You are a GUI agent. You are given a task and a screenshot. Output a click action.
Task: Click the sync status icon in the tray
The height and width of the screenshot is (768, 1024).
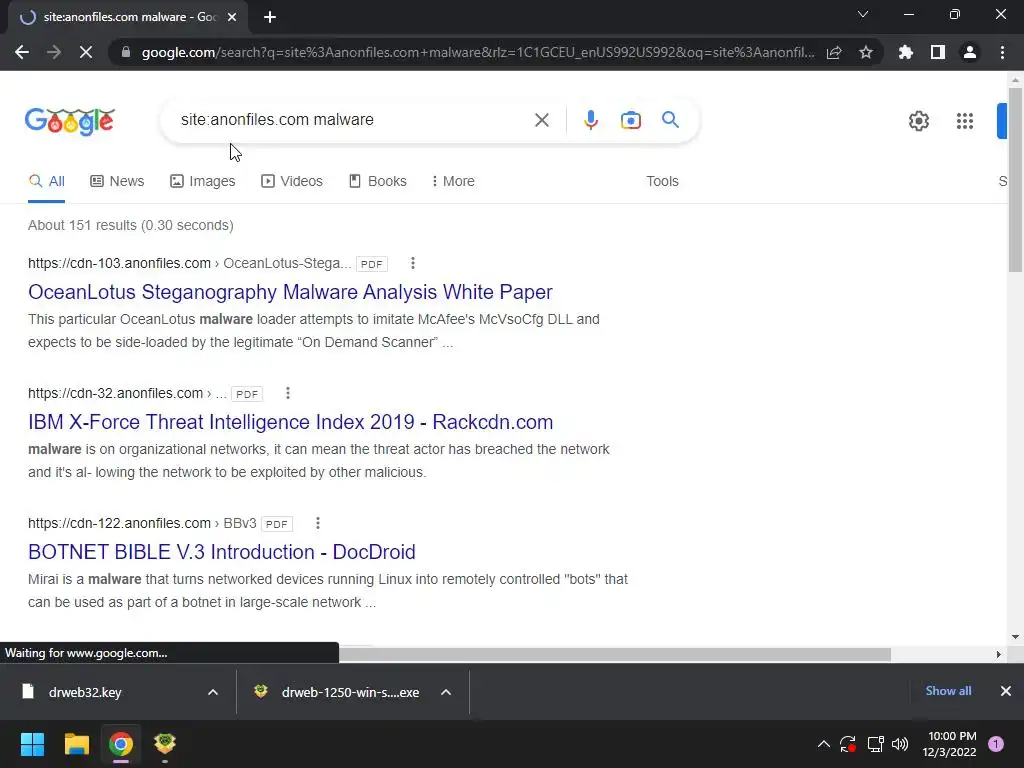pyautogui.click(x=848, y=744)
